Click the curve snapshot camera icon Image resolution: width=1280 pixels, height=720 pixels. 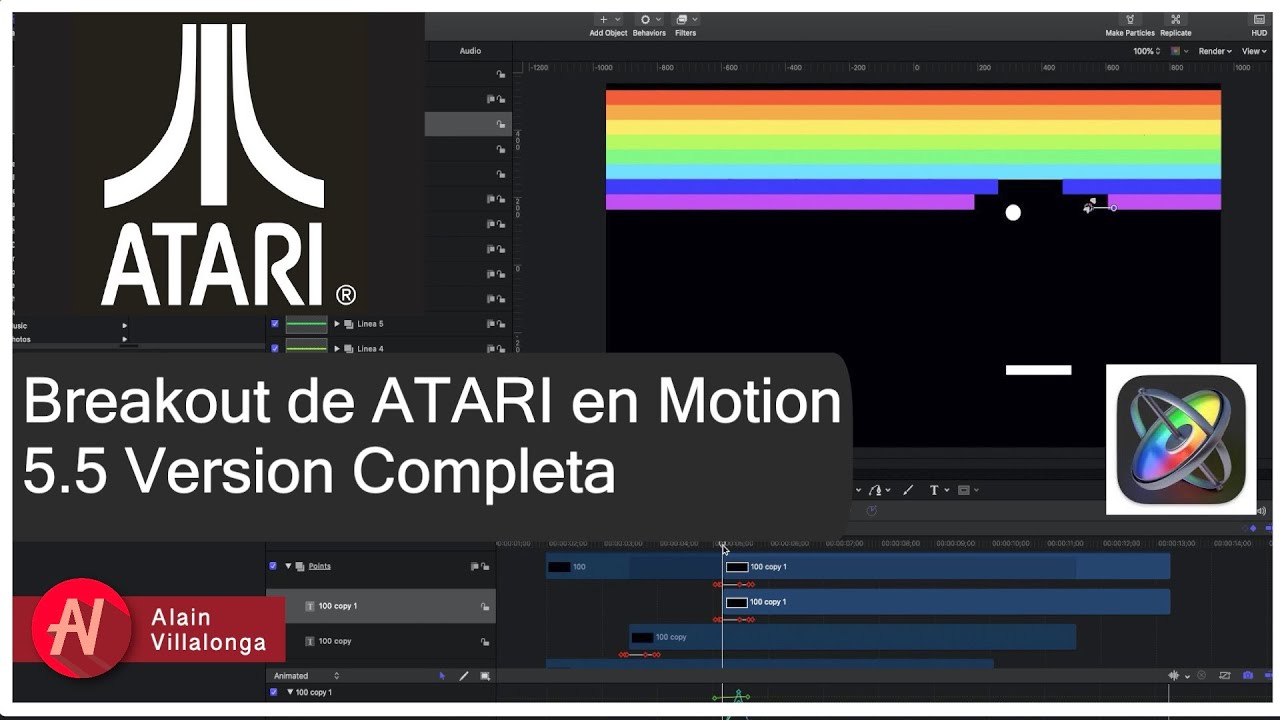point(1247,676)
